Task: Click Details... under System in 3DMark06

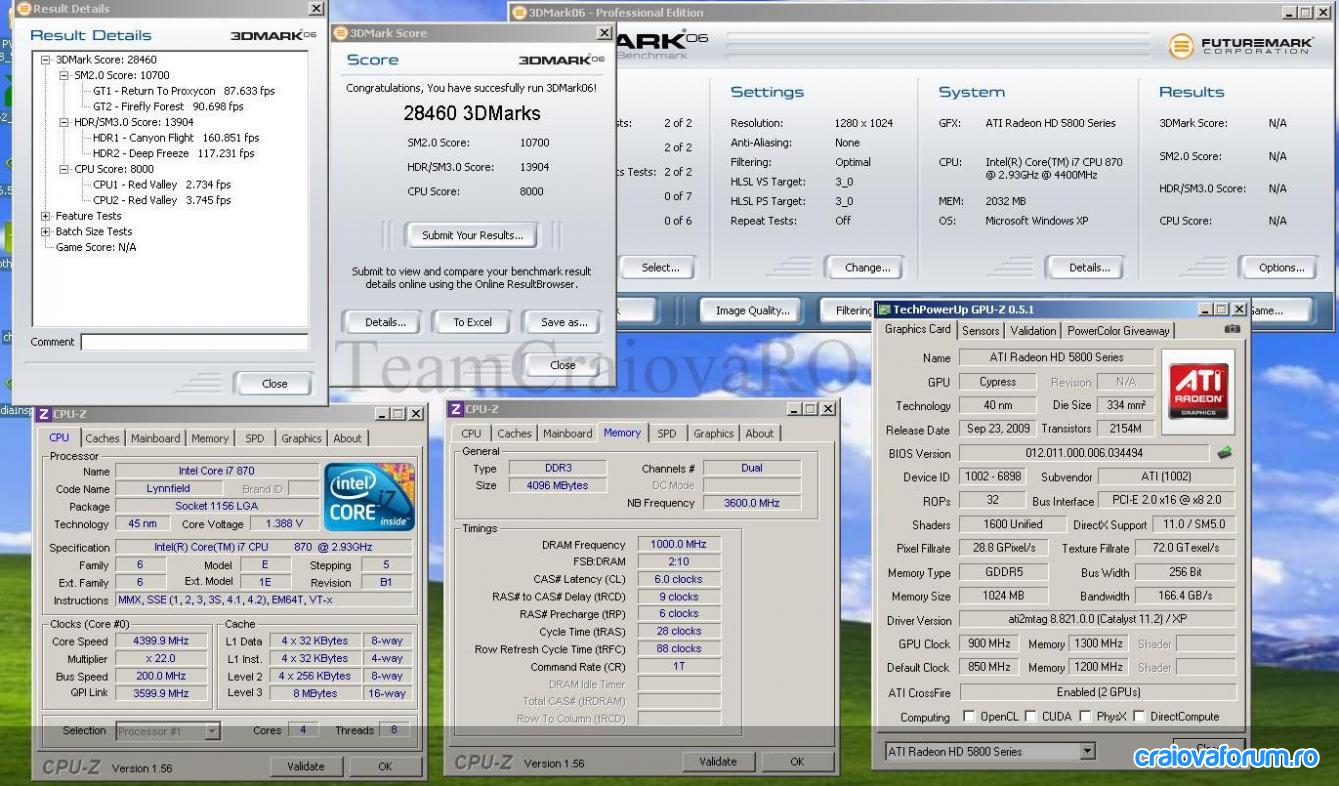Action: [1089, 267]
